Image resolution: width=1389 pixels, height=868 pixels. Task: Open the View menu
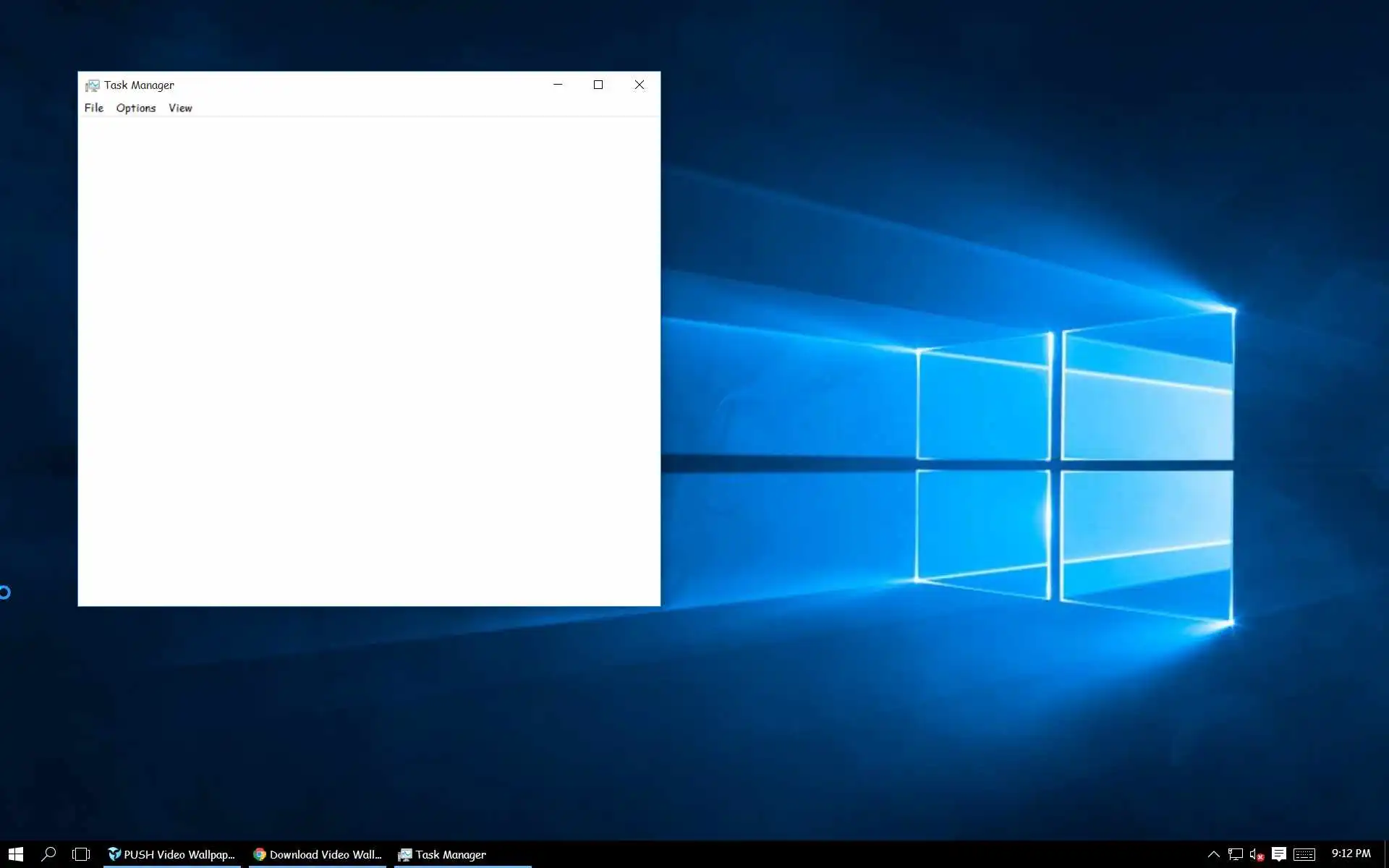pyautogui.click(x=180, y=108)
